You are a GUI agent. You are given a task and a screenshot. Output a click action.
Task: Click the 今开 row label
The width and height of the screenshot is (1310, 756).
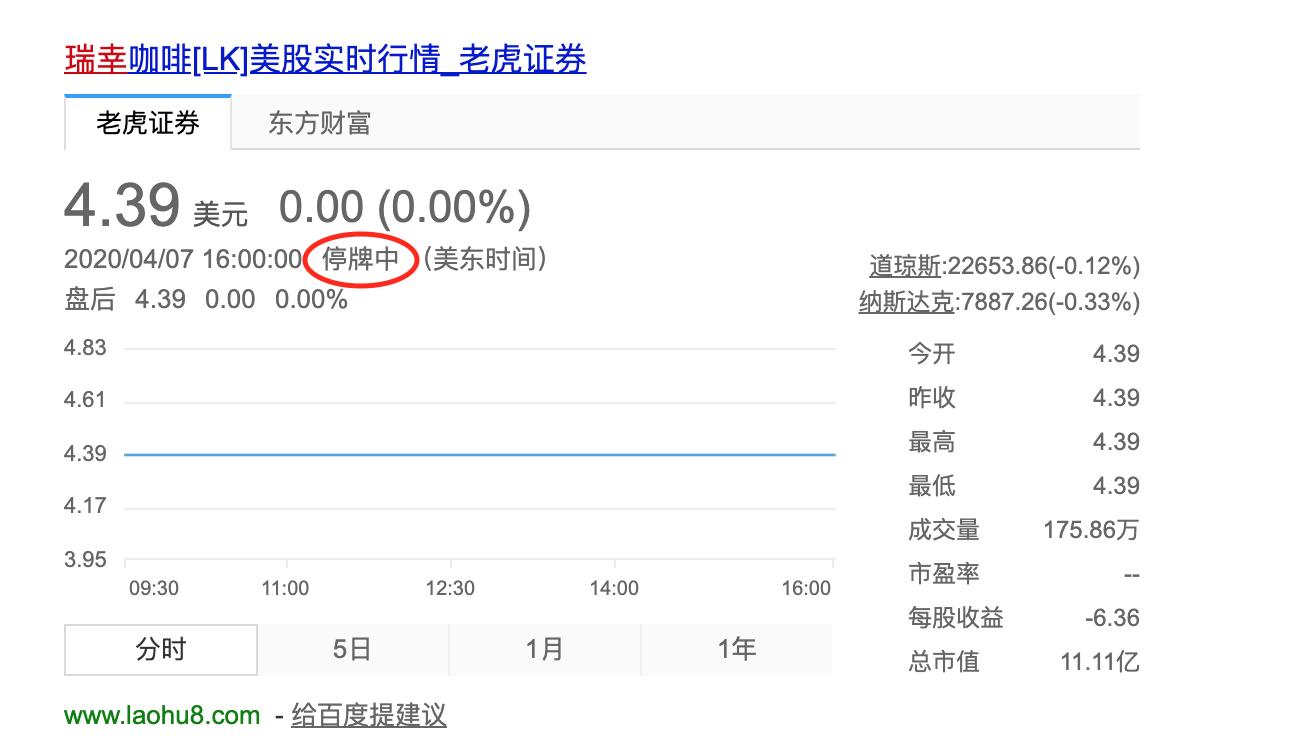coord(932,354)
